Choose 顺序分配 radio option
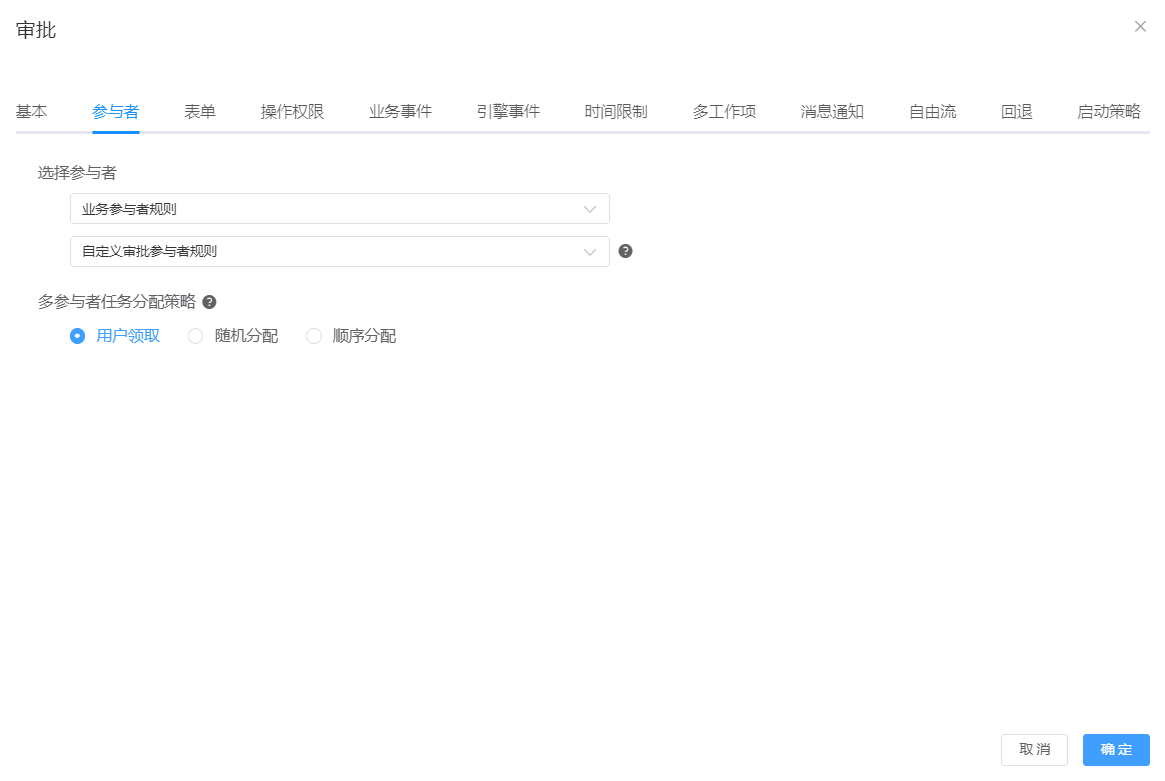 tap(314, 336)
